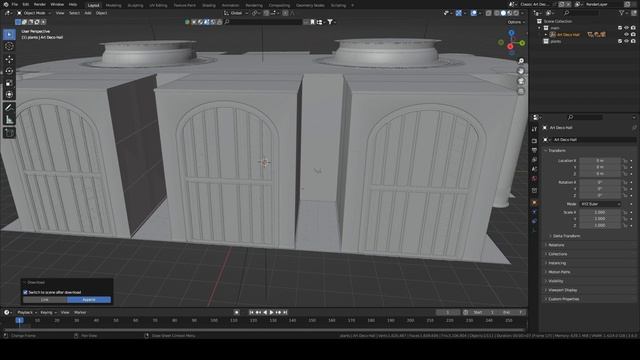Select the Move tool in the toolbar

coord(9,59)
